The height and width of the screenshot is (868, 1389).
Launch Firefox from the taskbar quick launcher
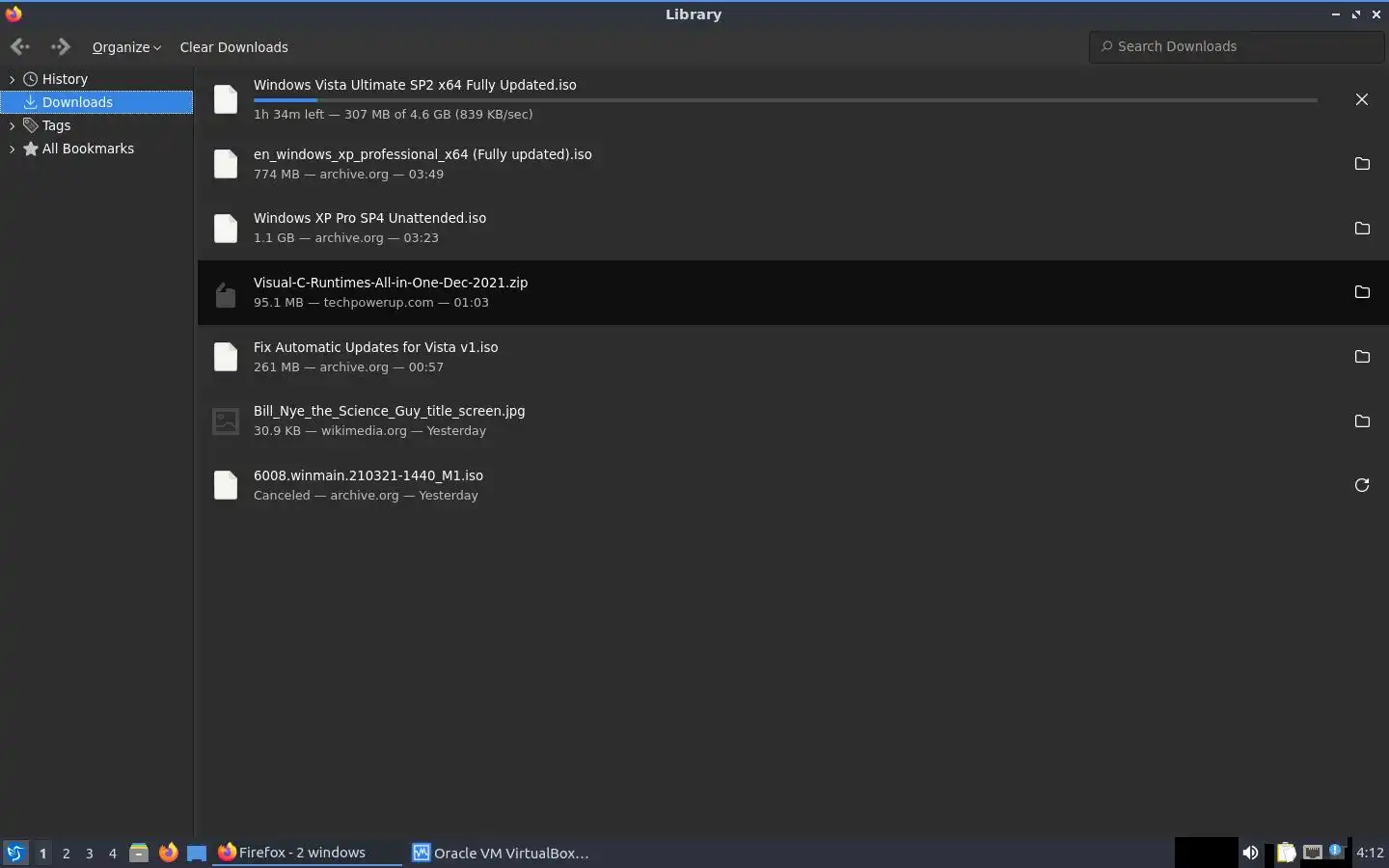[x=168, y=853]
